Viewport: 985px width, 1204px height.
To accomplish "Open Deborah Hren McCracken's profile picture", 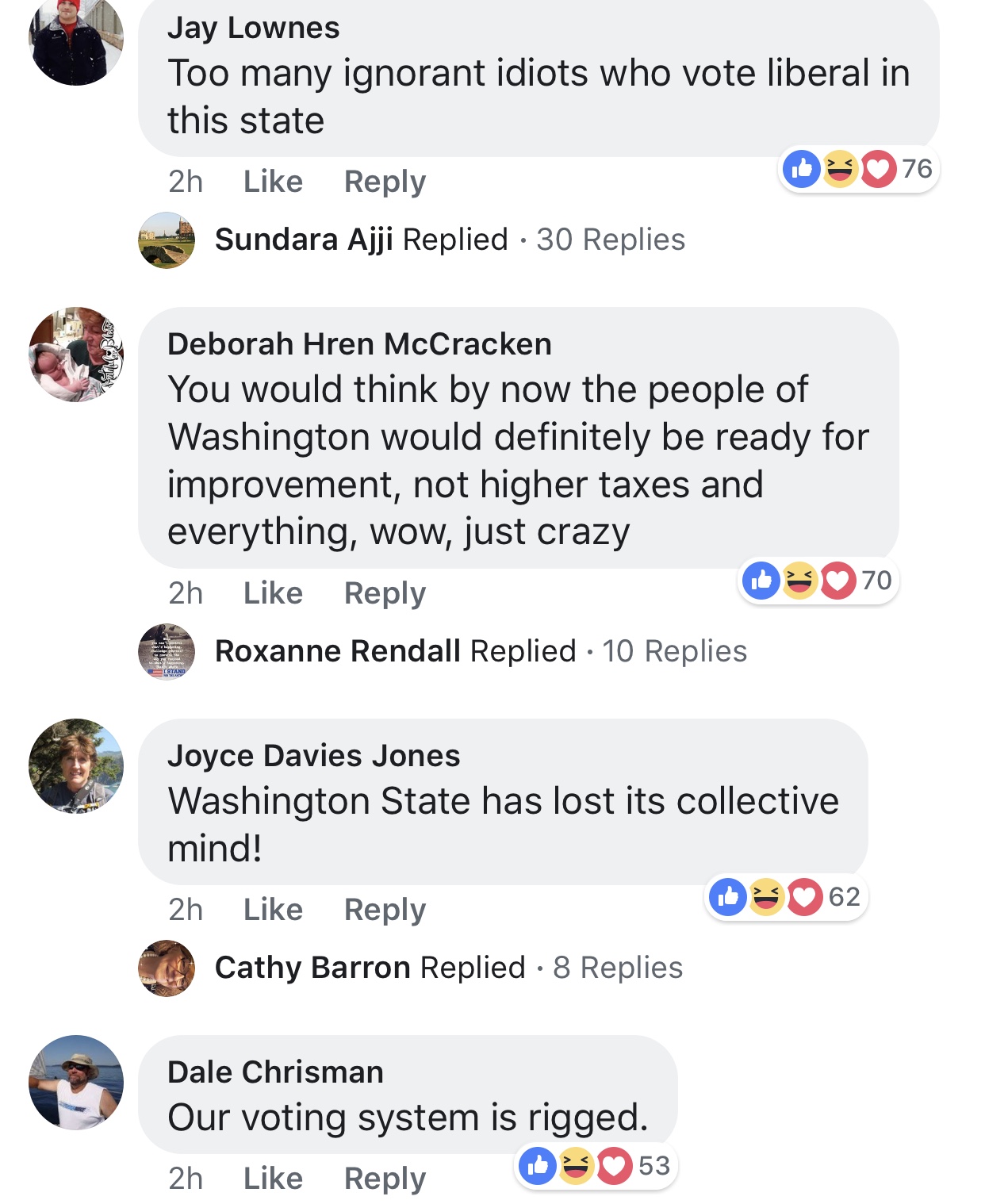I will (x=76, y=355).
